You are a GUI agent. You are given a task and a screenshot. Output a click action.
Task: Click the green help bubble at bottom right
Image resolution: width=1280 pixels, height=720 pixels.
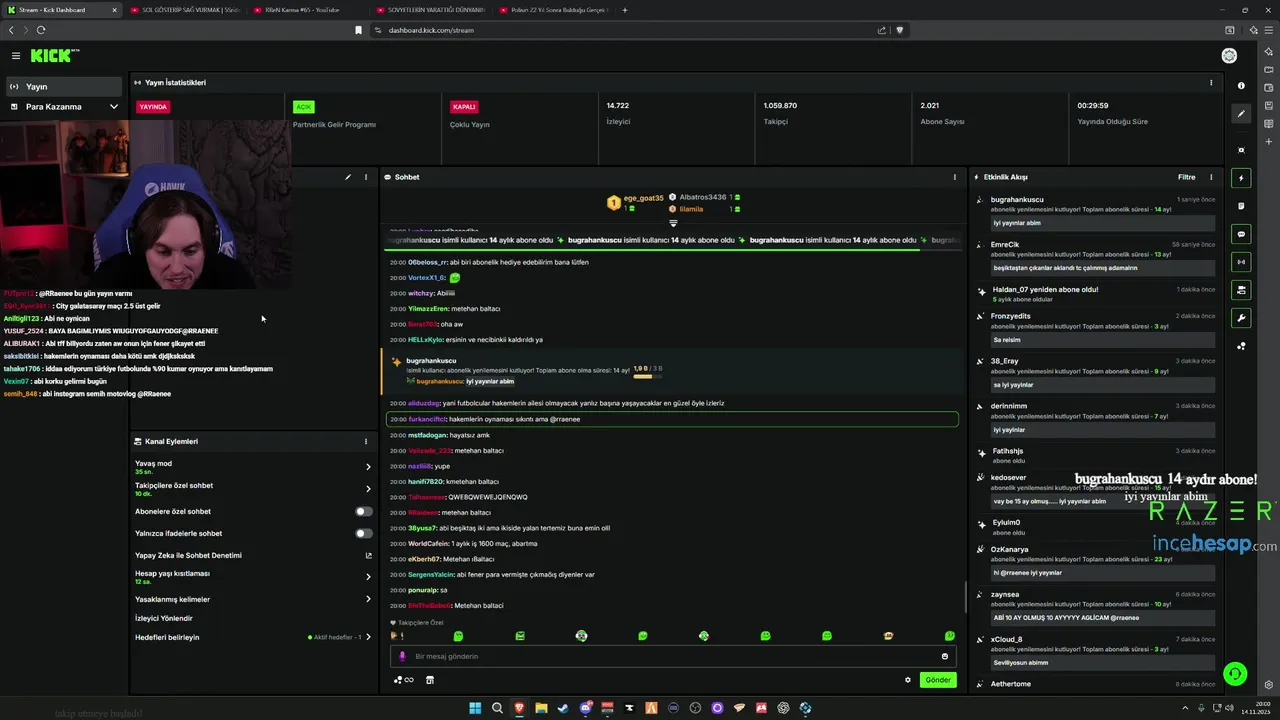(x=1236, y=674)
